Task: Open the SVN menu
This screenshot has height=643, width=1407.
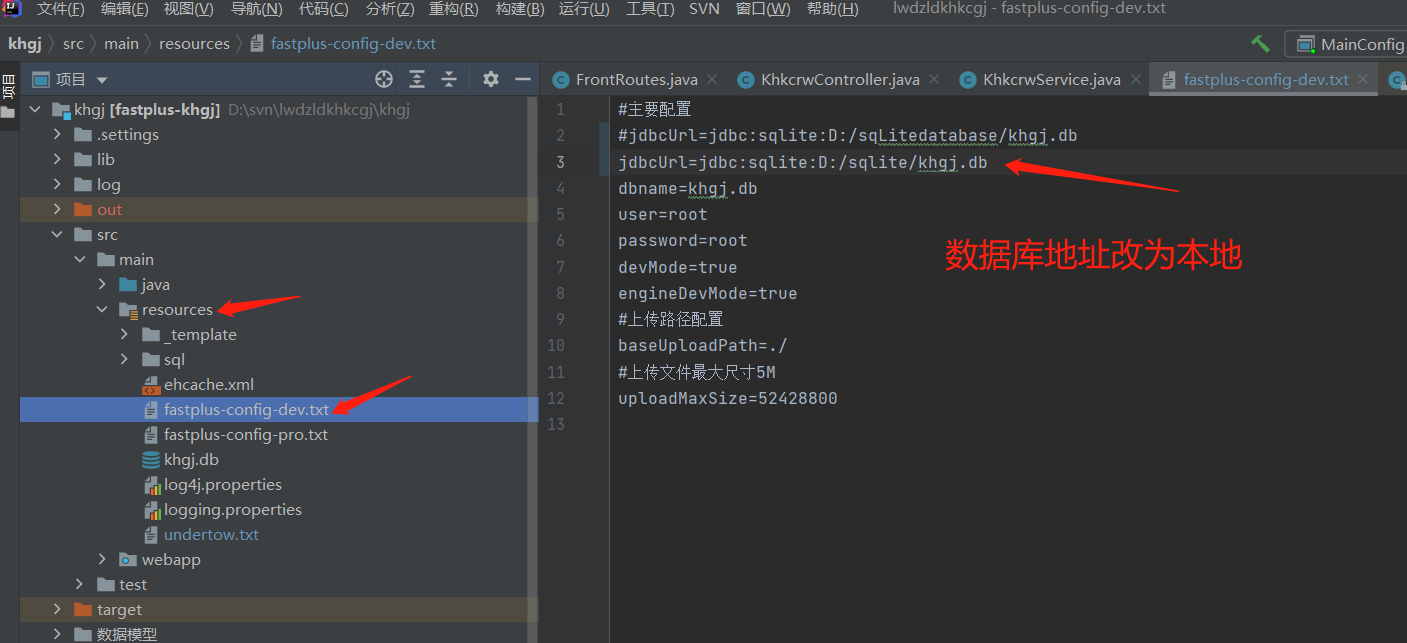Action: [704, 10]
